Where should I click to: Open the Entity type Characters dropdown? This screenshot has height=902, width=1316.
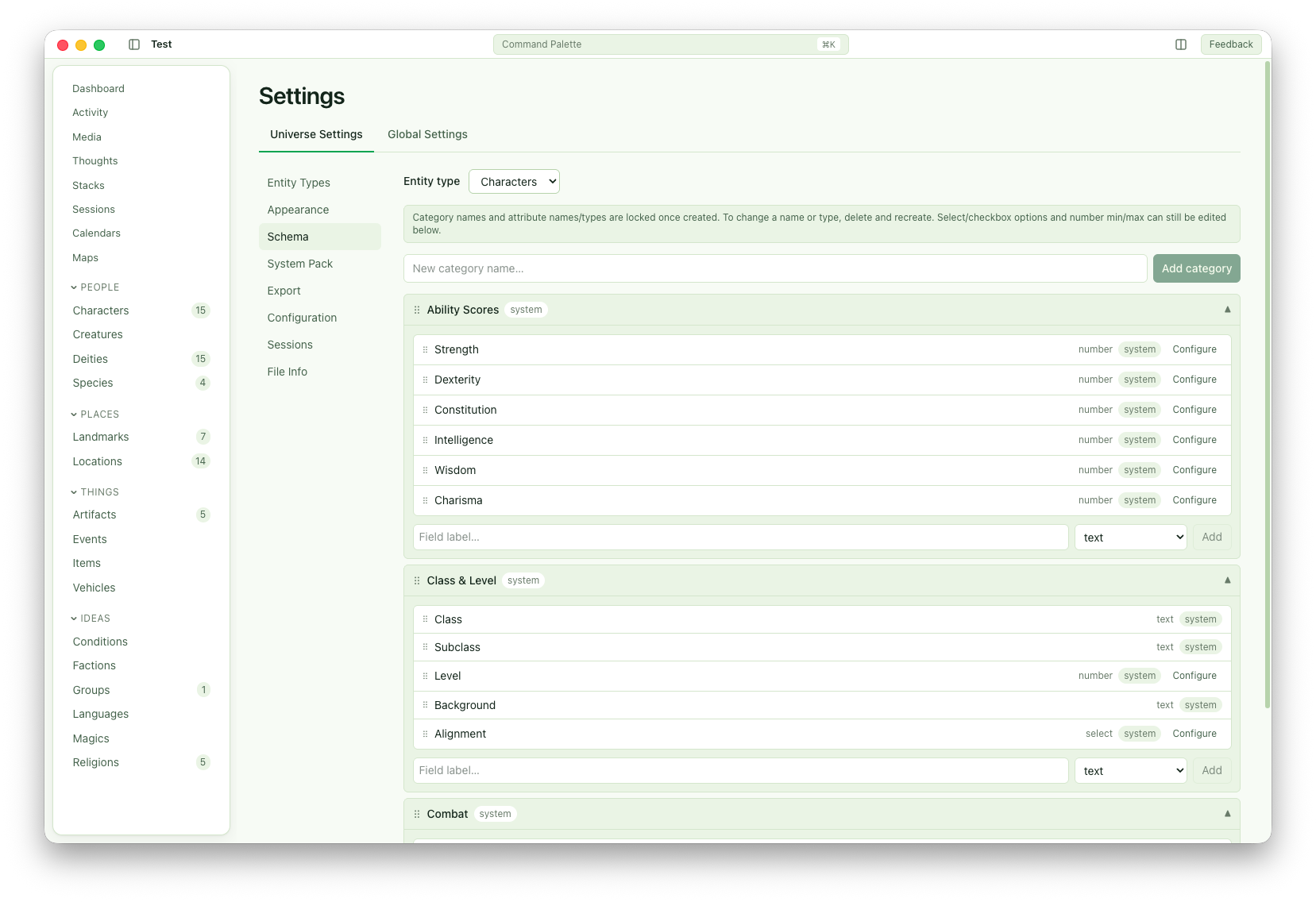514,182
